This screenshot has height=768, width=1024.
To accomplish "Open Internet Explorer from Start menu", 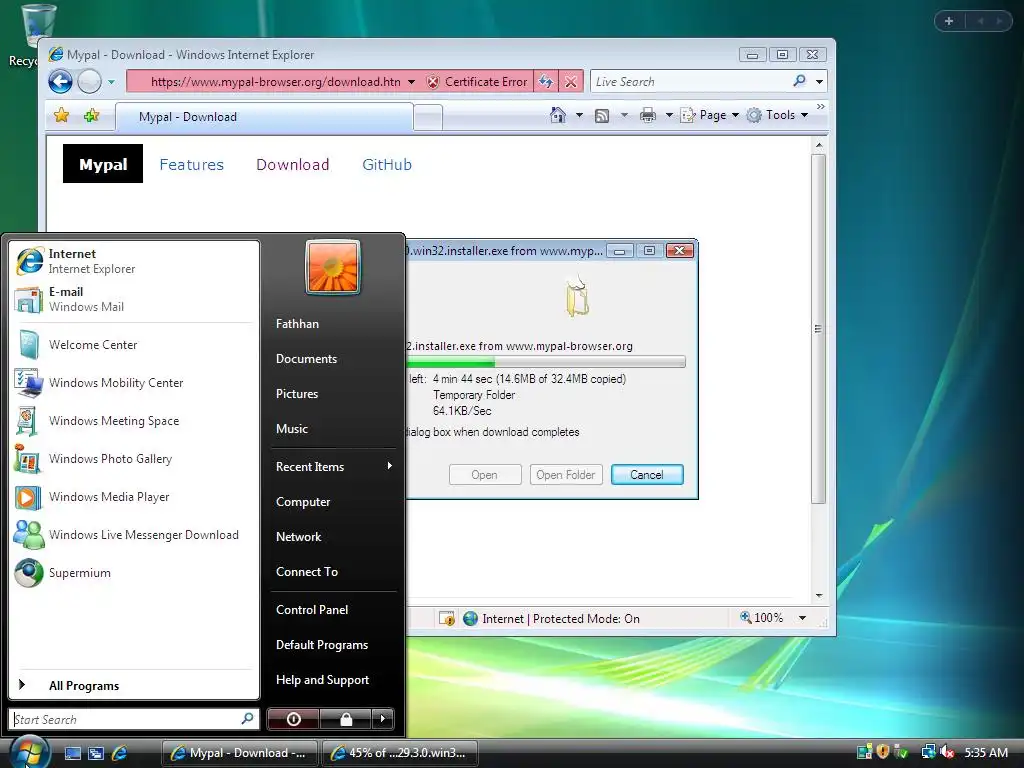I will (133, 261).
